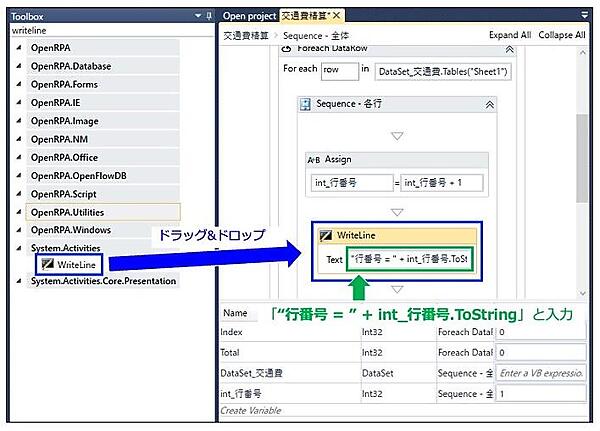The height and width of the screenshot is (431, 600).
Task: Click Collapse All in the designer
Action: click(562, 35)
